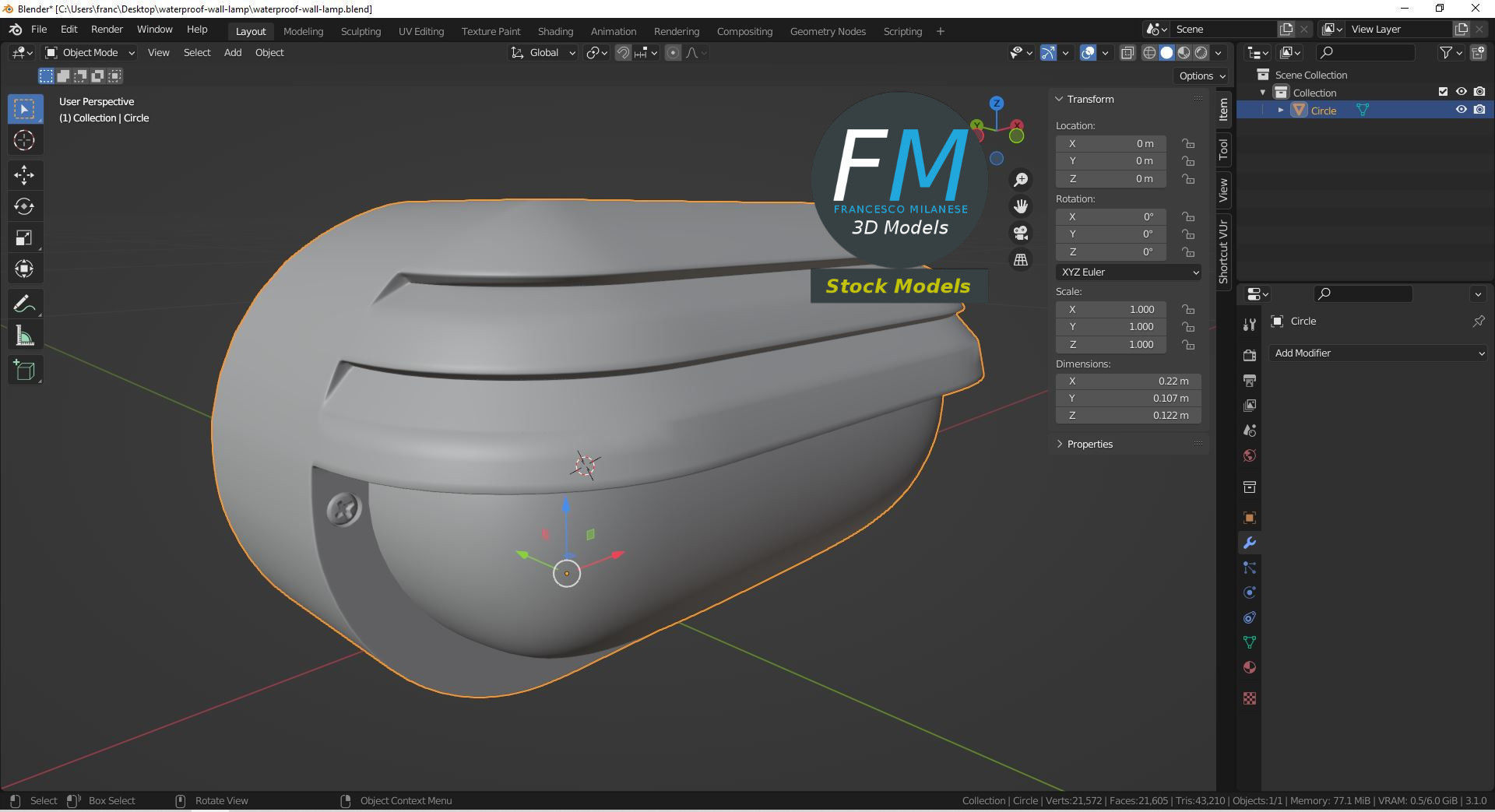
Task: Switch to rendered viewport shading
Action: point(1201,53)
